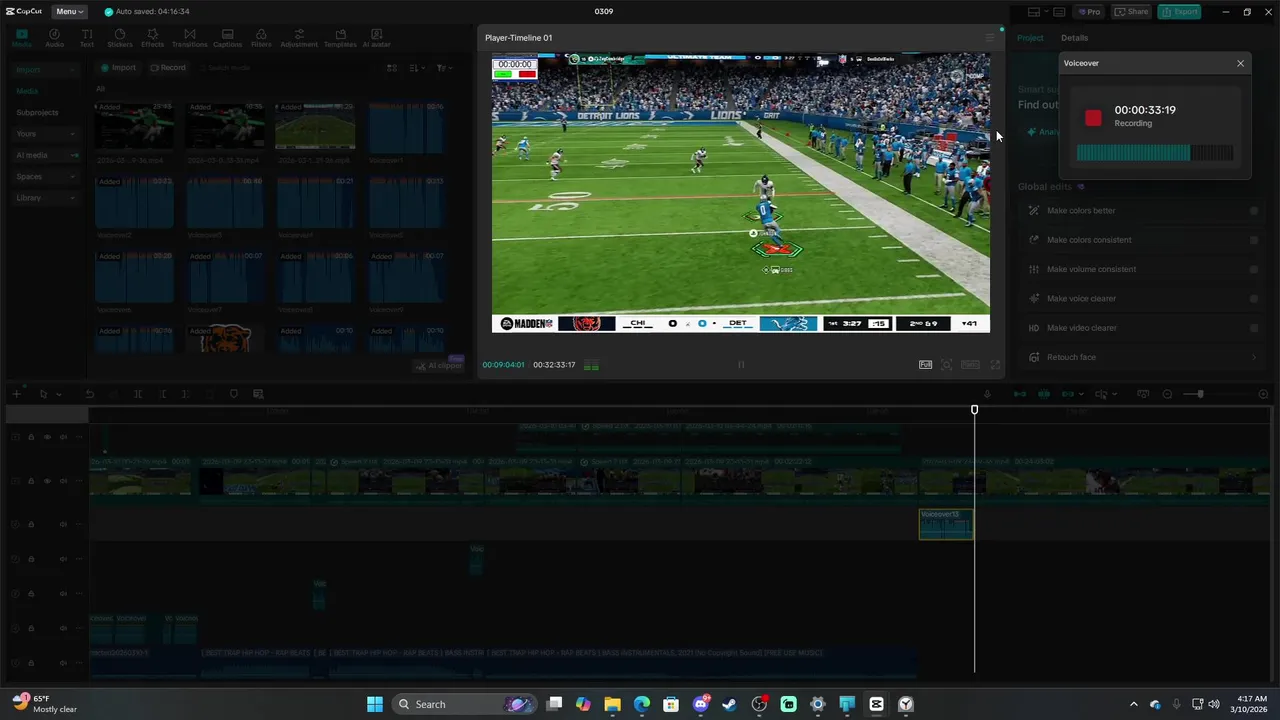Image resolution: width=1280 pixels, height=720 pixels.
Task: Open the layout switcher icon
Action: click(1038, 12)
